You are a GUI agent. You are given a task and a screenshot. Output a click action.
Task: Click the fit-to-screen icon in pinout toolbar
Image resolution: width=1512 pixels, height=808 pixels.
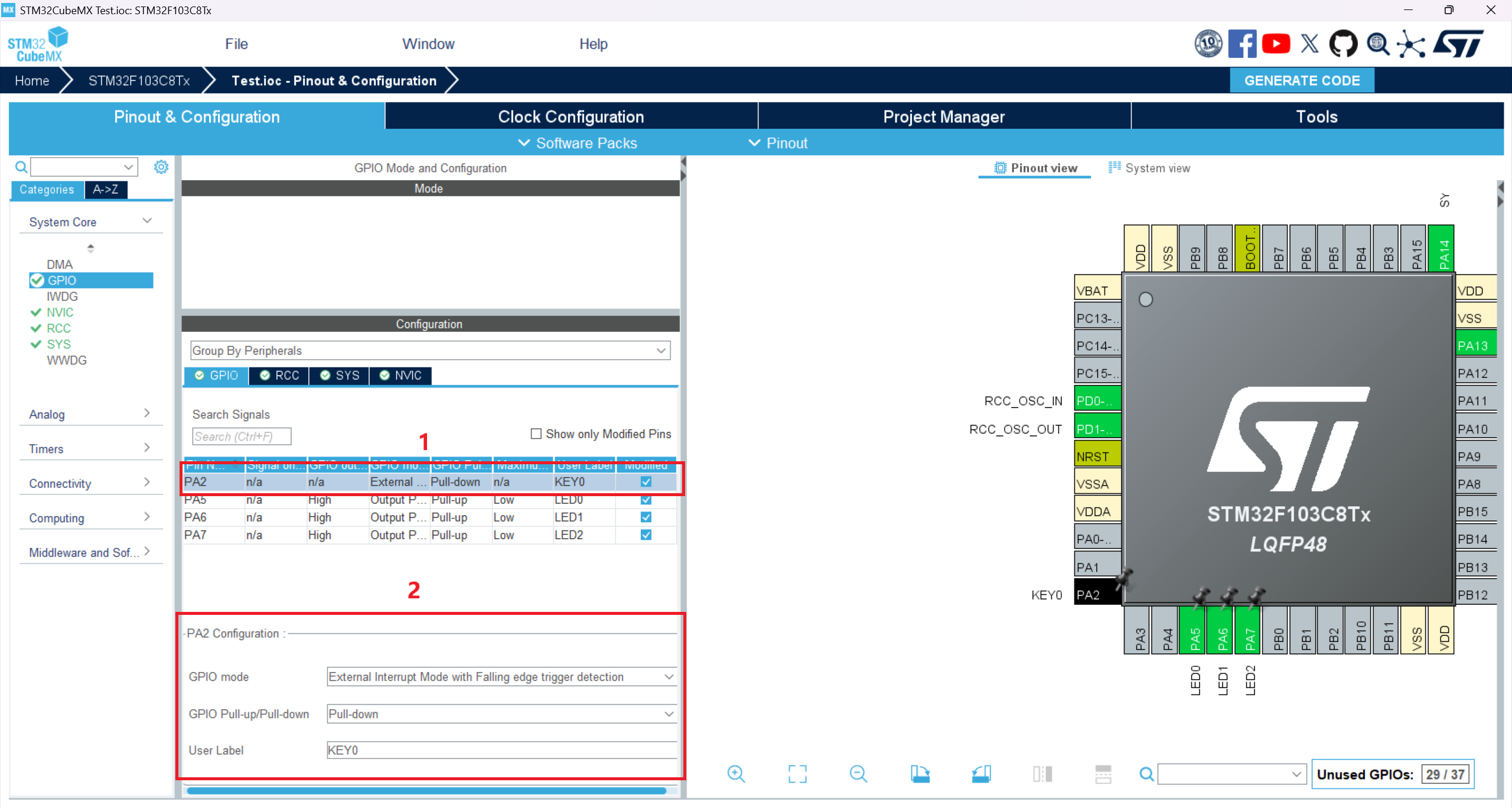[x=797, y=774]
